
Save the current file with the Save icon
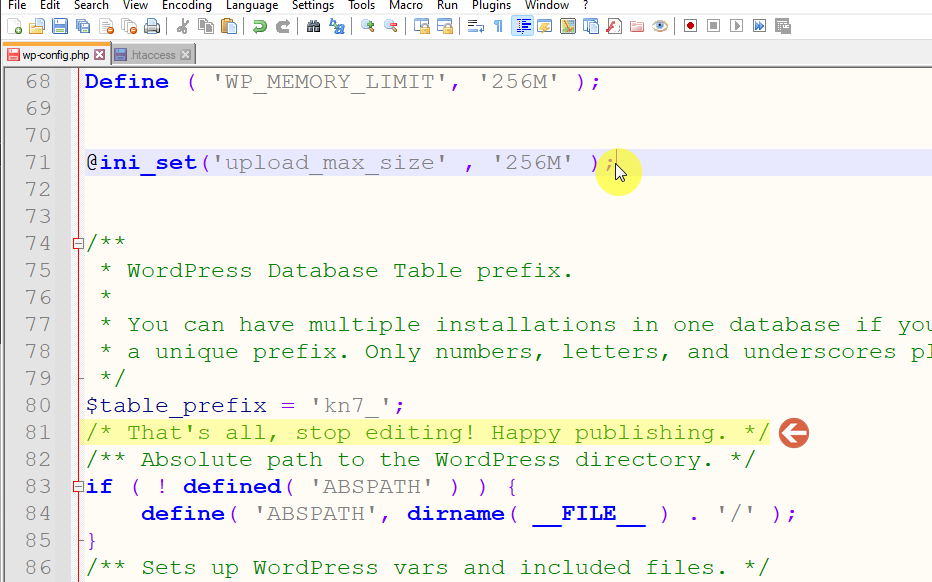pyautogui.click(x=60, y=26)
